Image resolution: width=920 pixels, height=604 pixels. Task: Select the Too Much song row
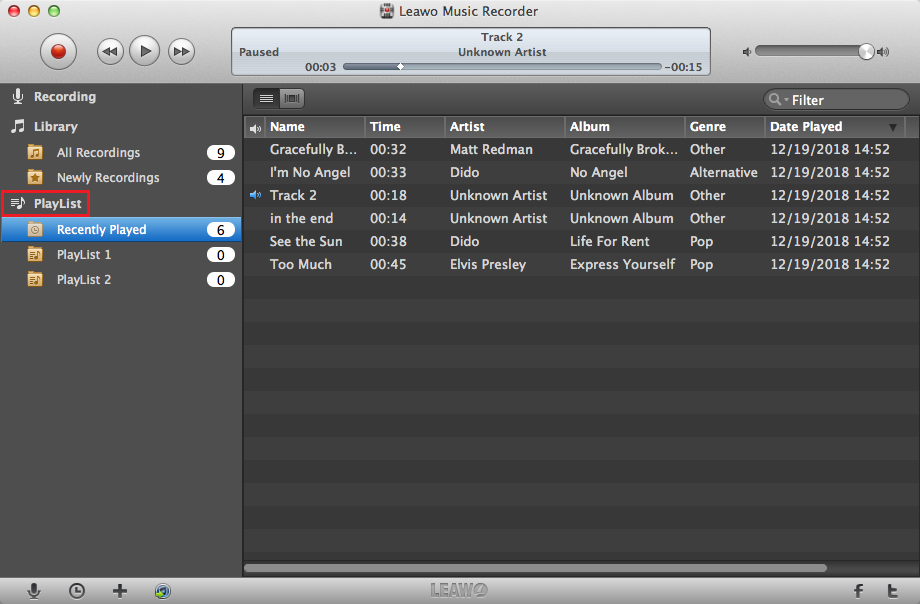pyautogui.click(x=300, y=265)
